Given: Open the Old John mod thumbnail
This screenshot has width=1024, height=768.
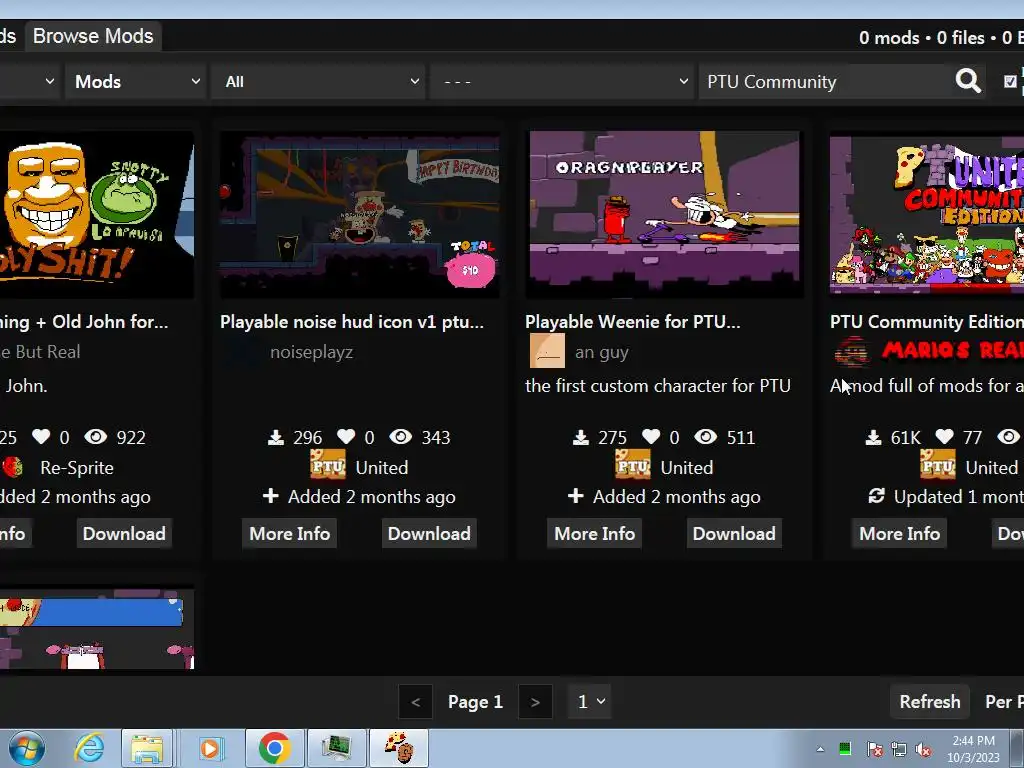Looking at the screenshot, I should pyautogui.click(x=97, y=214).
